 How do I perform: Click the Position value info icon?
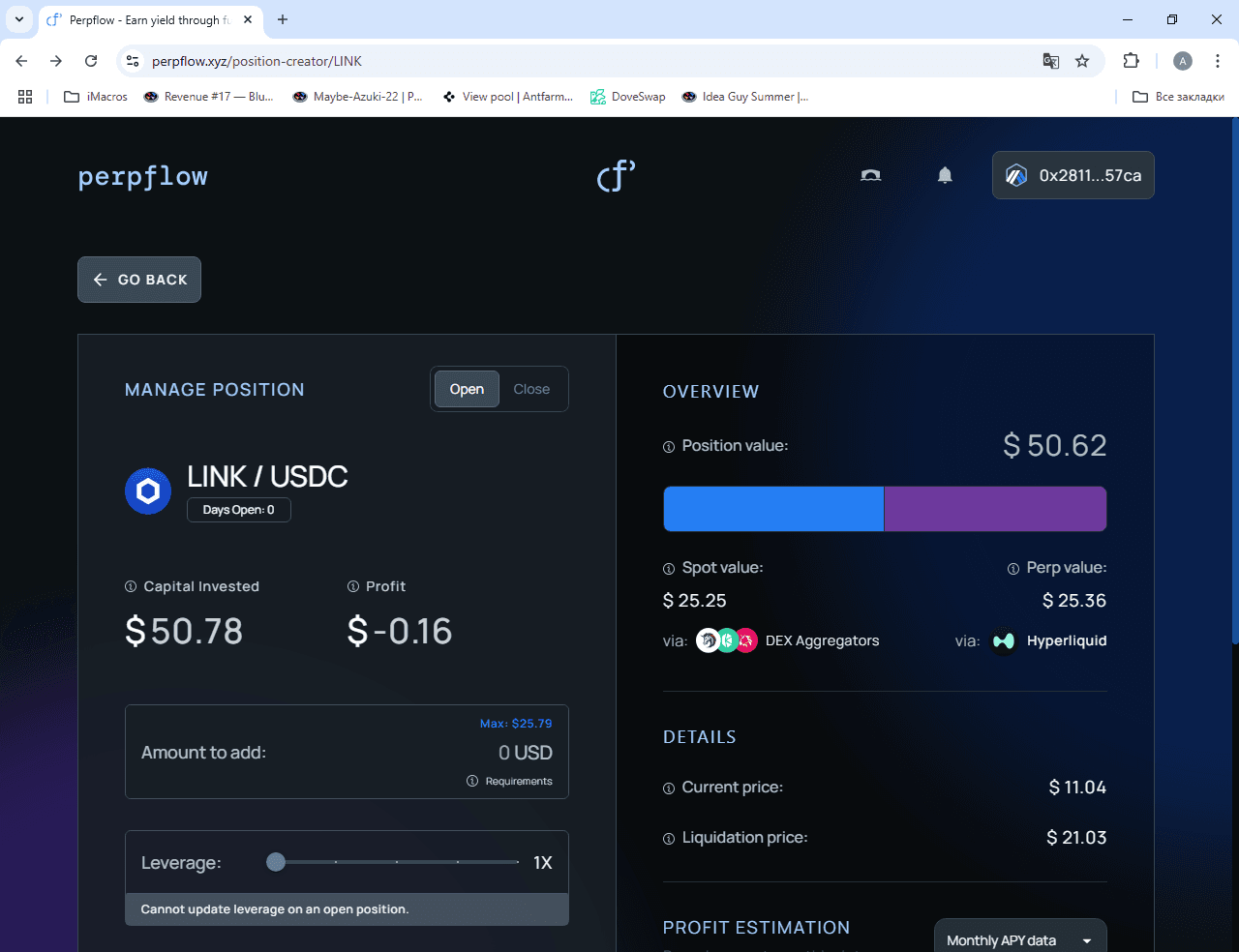click(x=668, y=447)
